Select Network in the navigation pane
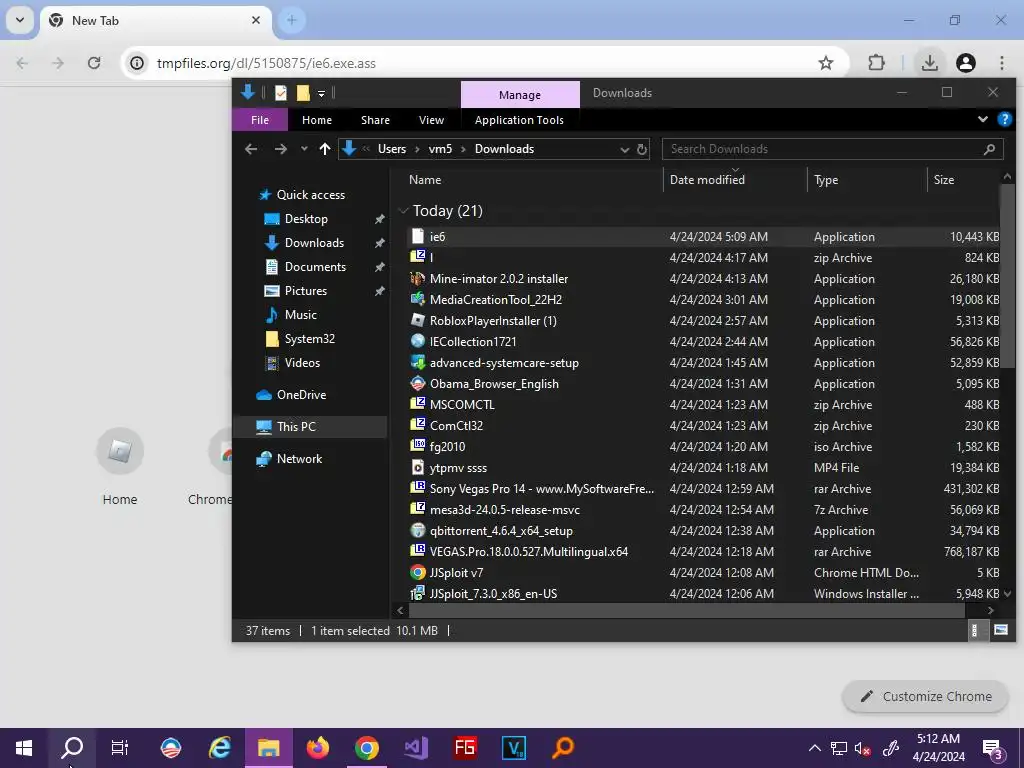 (x=299, y=458)
